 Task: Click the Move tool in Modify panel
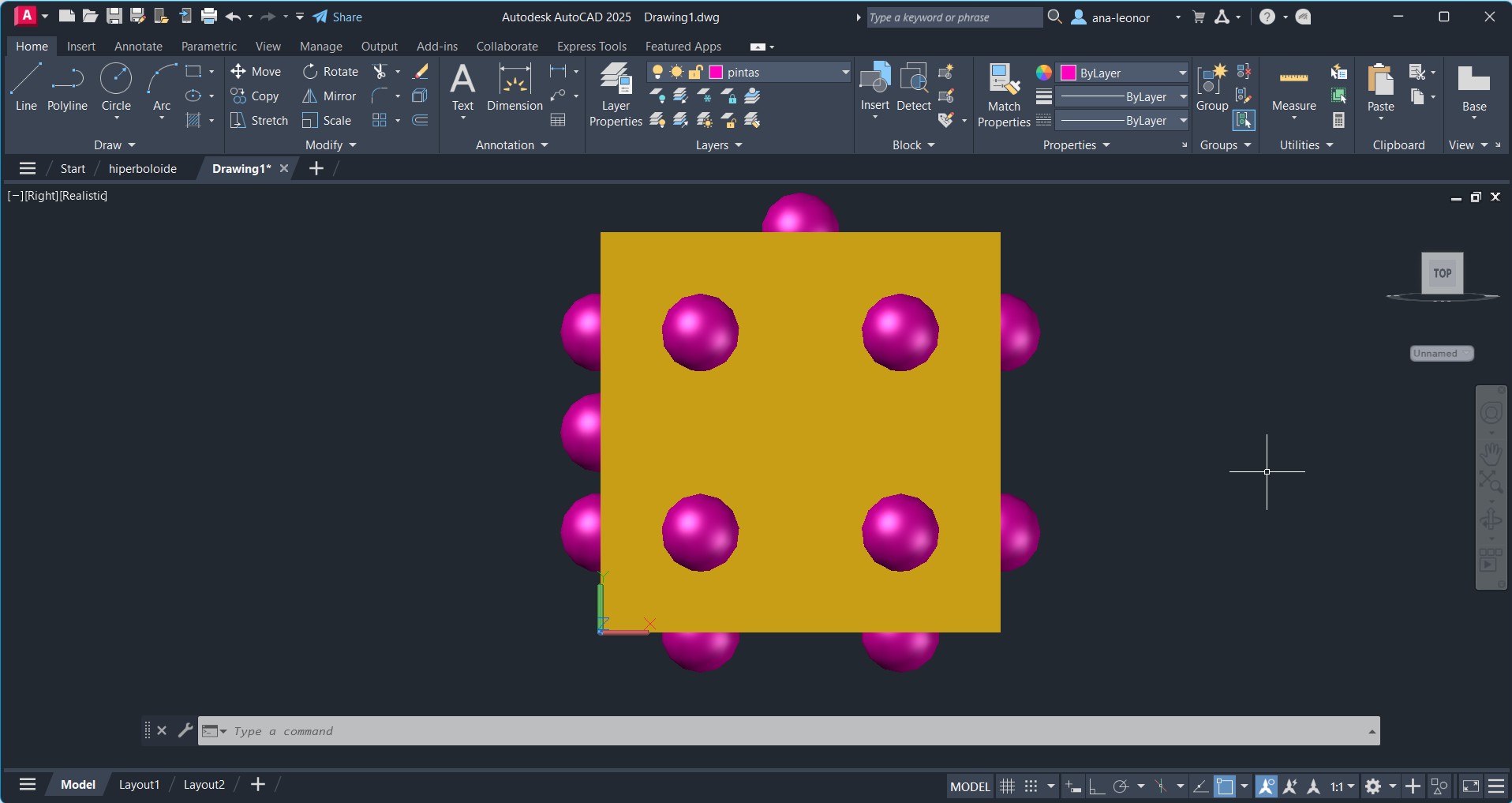[x=256, y=72]
